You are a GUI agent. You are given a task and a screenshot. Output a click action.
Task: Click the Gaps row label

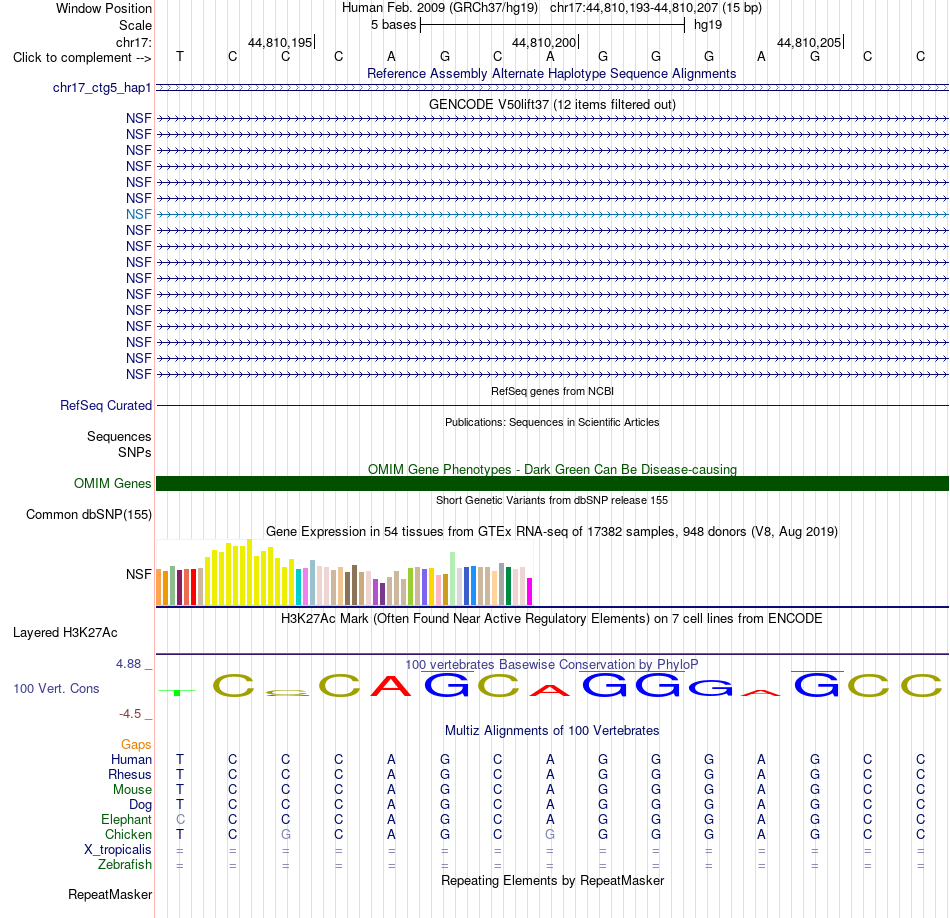(136, 745)
